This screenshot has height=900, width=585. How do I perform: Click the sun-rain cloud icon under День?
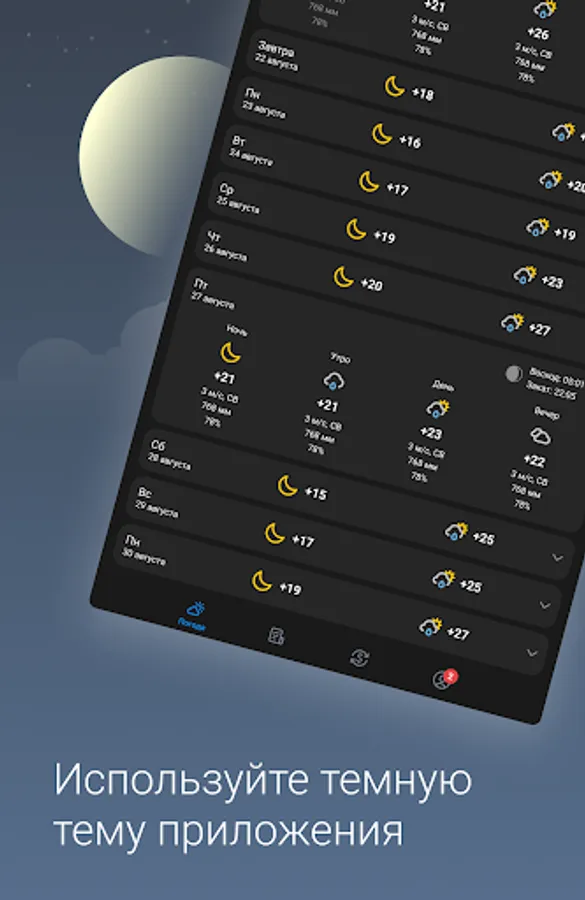click(437, 409)
